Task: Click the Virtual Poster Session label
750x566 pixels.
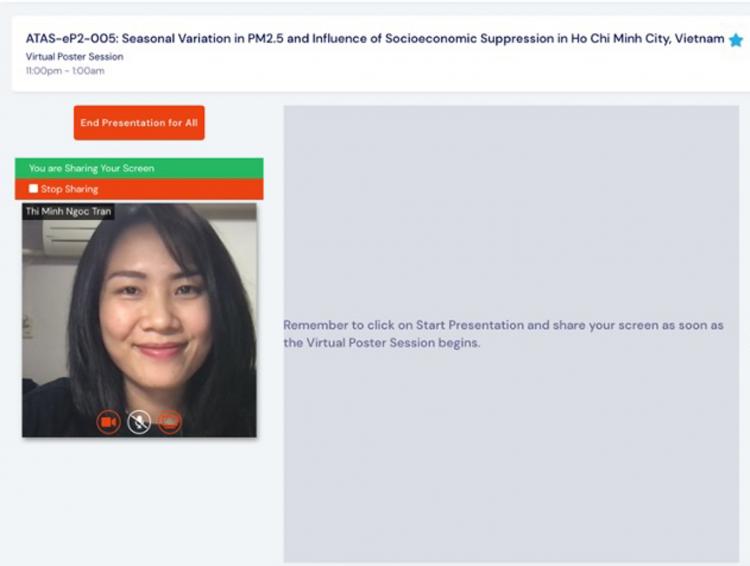Action: [75, 57]
